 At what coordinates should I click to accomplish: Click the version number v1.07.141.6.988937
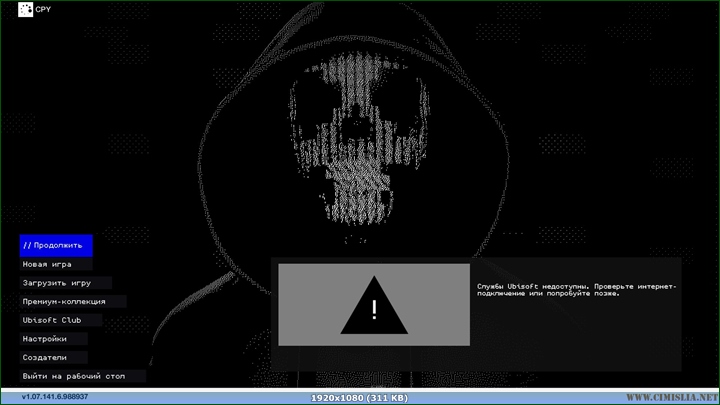coord(55,397)
